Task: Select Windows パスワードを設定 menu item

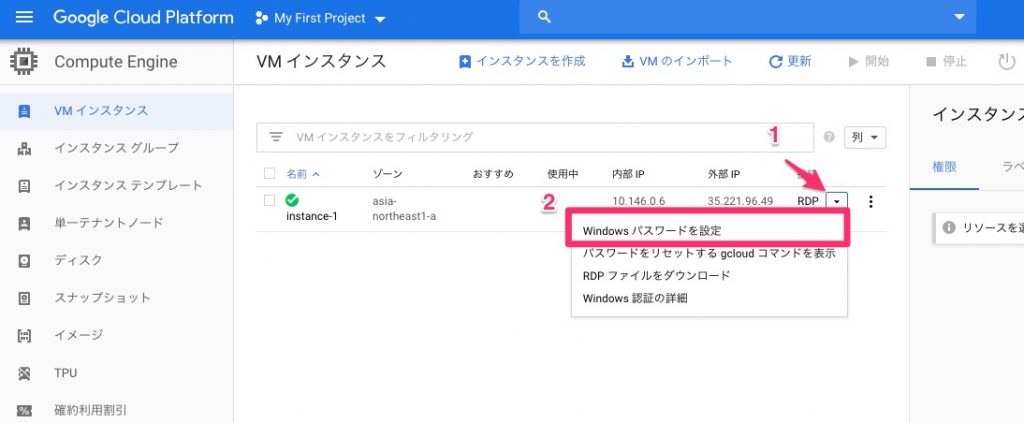Action: click(652, 230)
